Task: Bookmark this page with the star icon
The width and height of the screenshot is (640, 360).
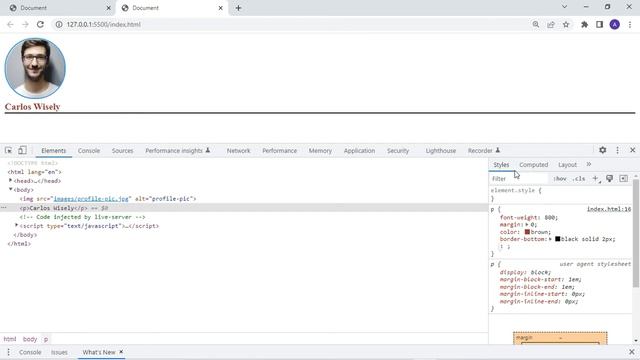Action: 566,24
